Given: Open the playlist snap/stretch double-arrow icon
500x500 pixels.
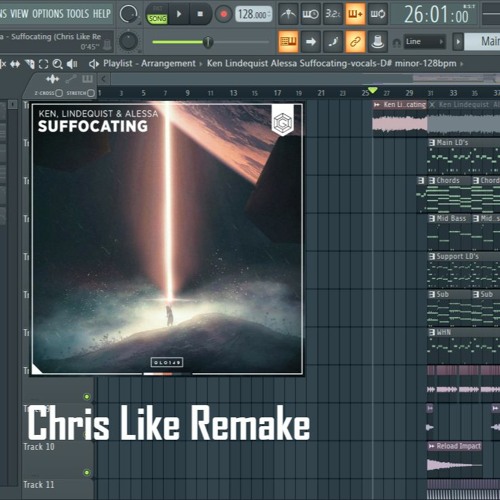Looking at the screenshot, I should [x=15, y=64].
